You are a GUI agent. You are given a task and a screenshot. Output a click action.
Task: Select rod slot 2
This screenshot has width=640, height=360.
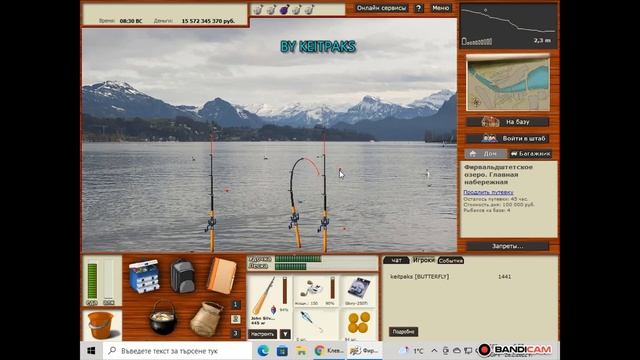[x=236, y=319]
